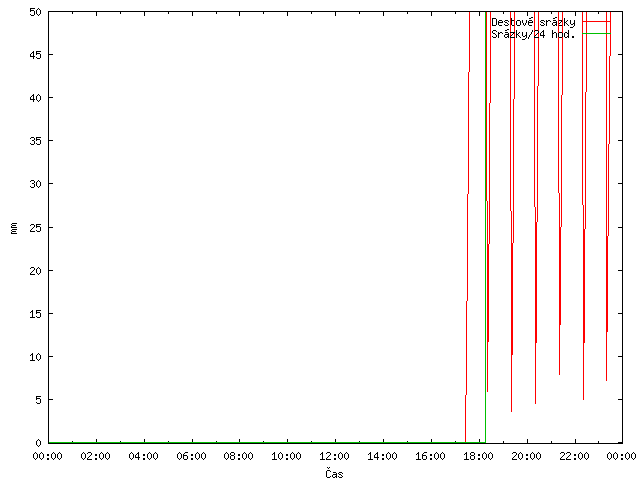This screenshot has width=640, height=480.
Task: Click the x-axis time label 10:00
Action: (287, 456)
